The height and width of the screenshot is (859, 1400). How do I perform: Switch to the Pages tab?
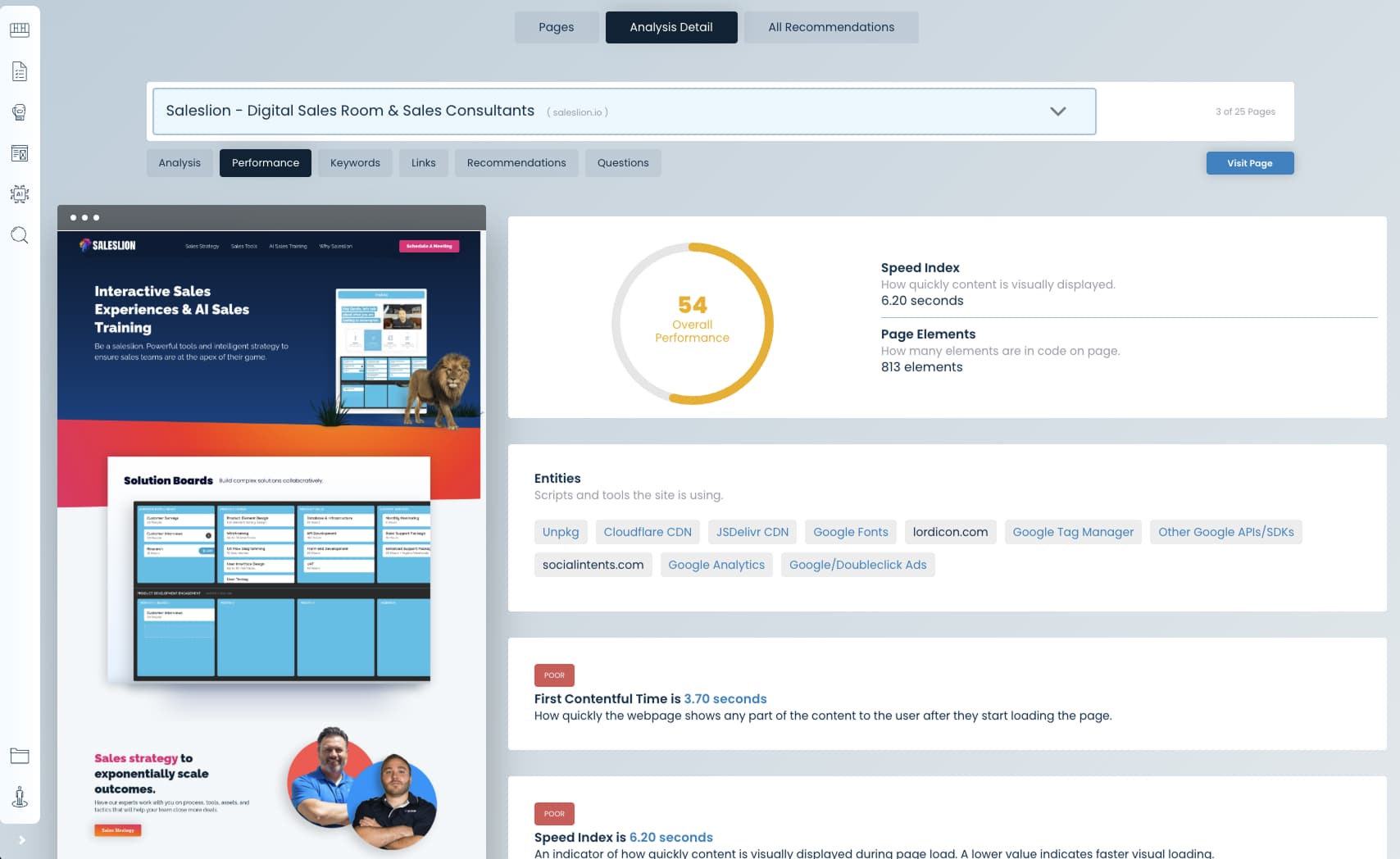point(557,27)
